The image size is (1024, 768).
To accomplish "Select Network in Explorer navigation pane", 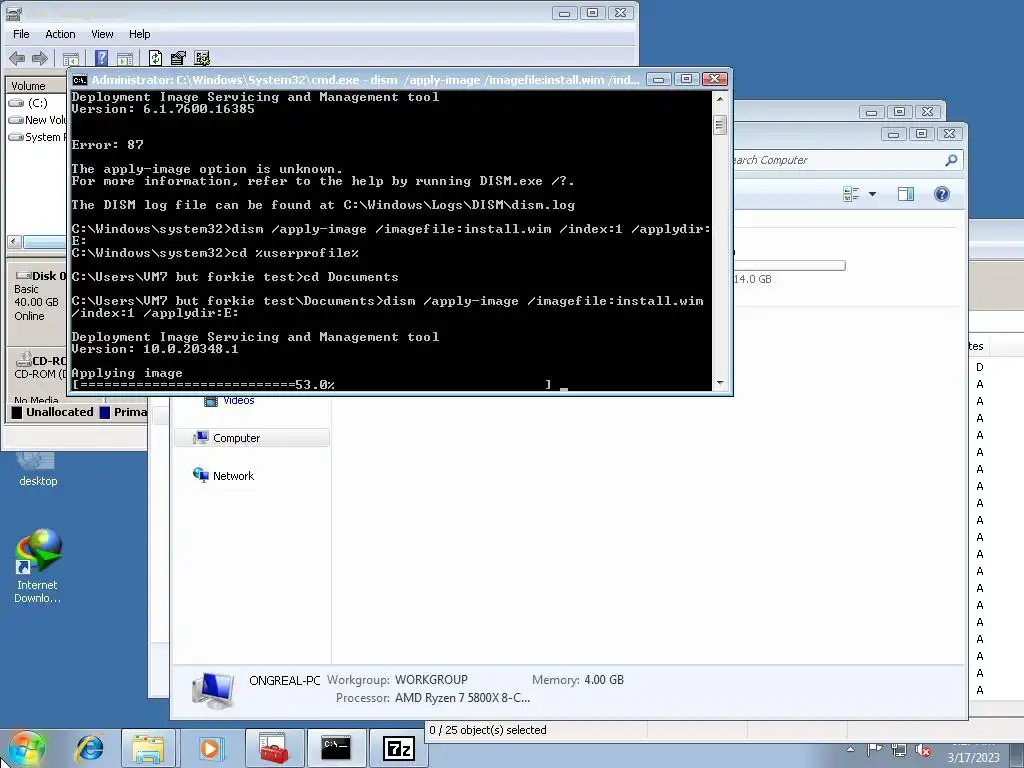I will tap(232, 475).
